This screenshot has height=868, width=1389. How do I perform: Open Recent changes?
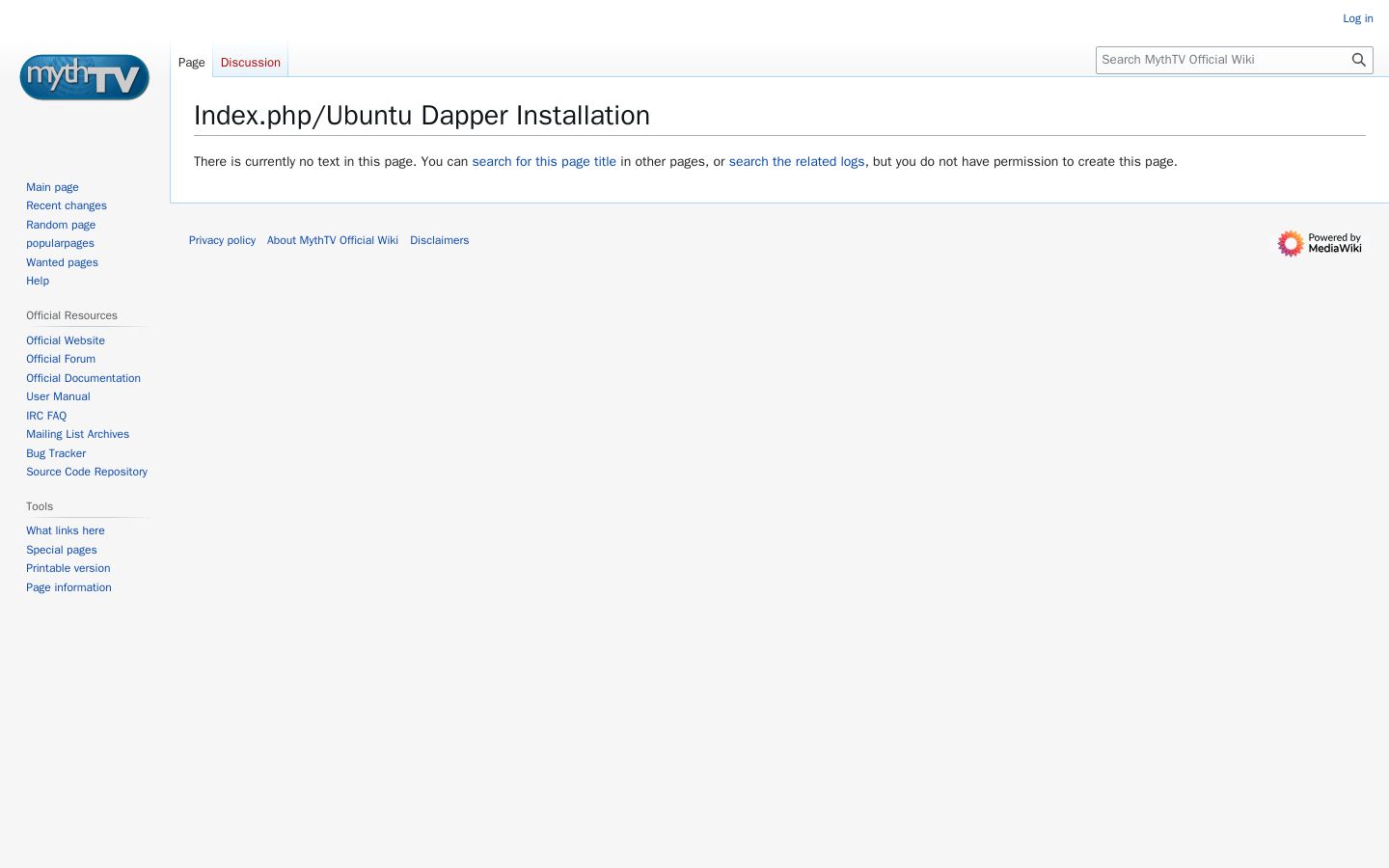pyautogui.click(x=67, y=205)
